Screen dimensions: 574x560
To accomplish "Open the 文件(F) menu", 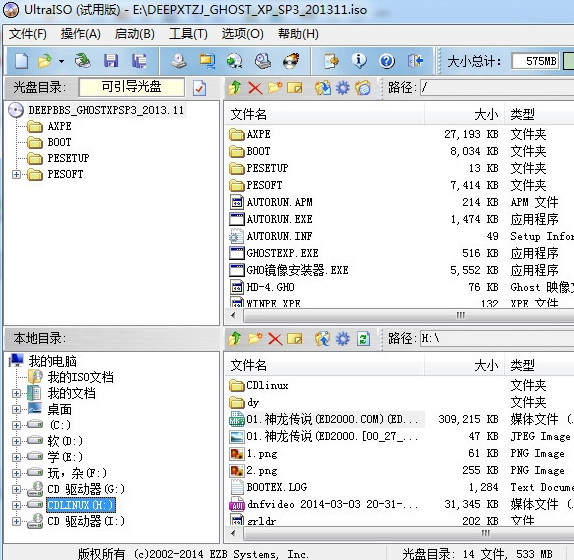I will pyautogui.click(x=28, y=34).
